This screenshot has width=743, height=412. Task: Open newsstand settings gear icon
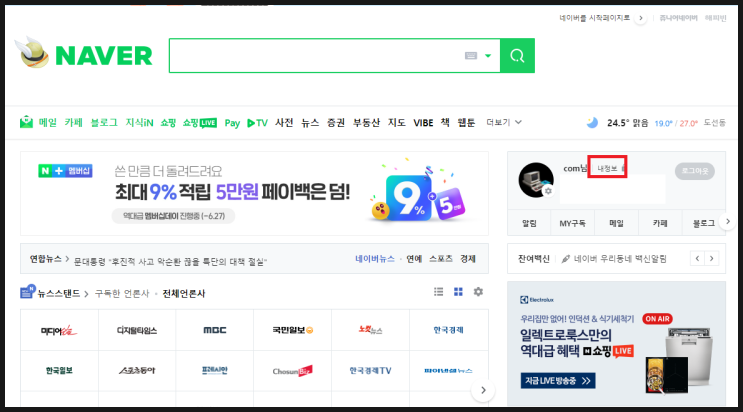click(478, 292)
